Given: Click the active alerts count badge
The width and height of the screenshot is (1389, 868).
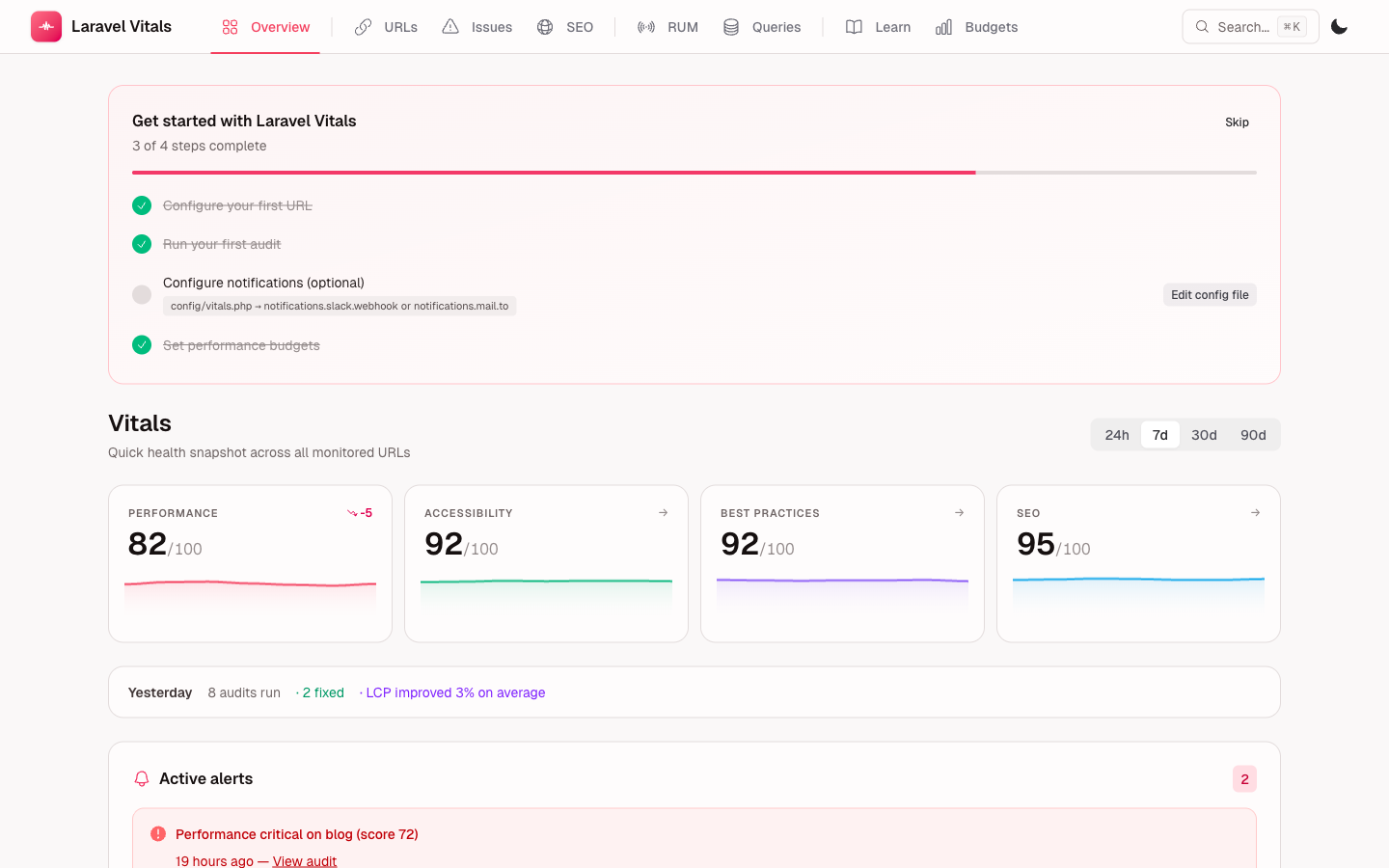Looking at the screenshot, I should [x=1244, y=778].
